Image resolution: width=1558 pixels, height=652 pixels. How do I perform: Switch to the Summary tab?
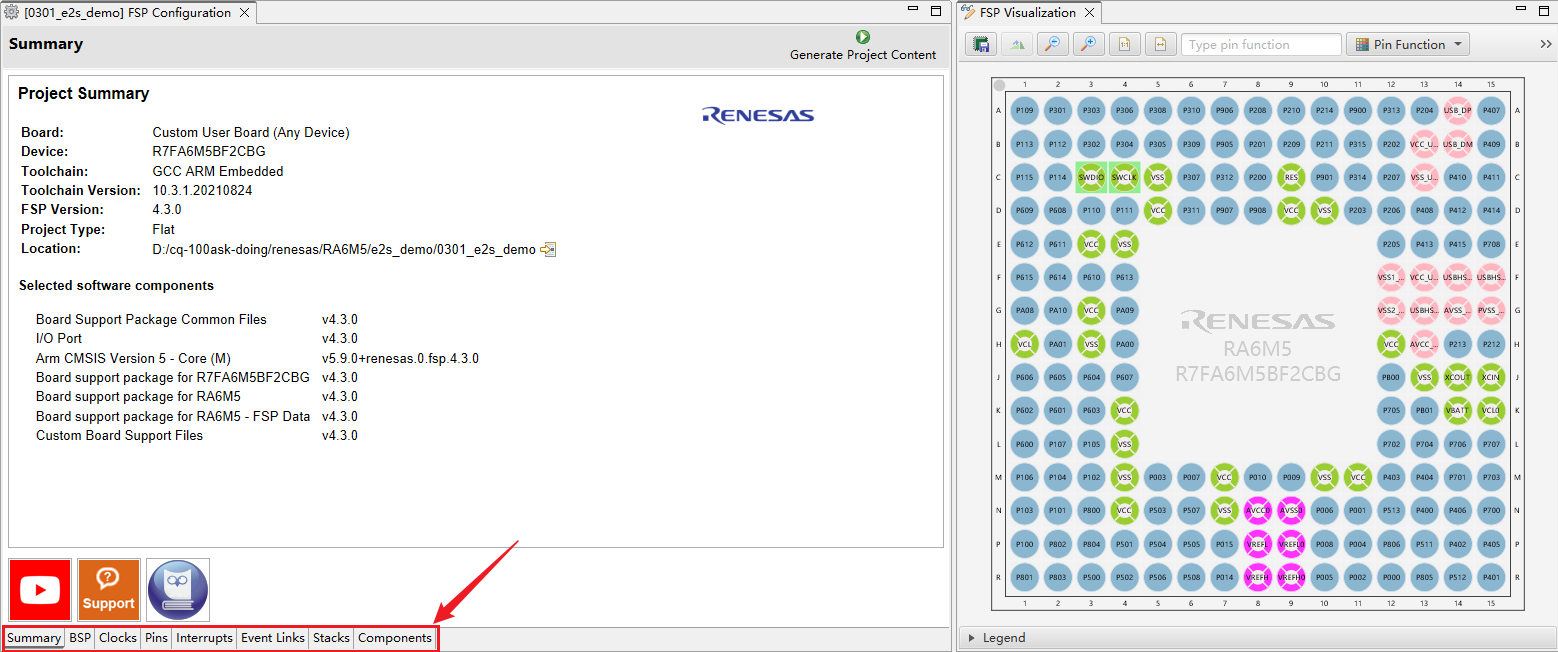pyautogui.click(x=34, y=638)
